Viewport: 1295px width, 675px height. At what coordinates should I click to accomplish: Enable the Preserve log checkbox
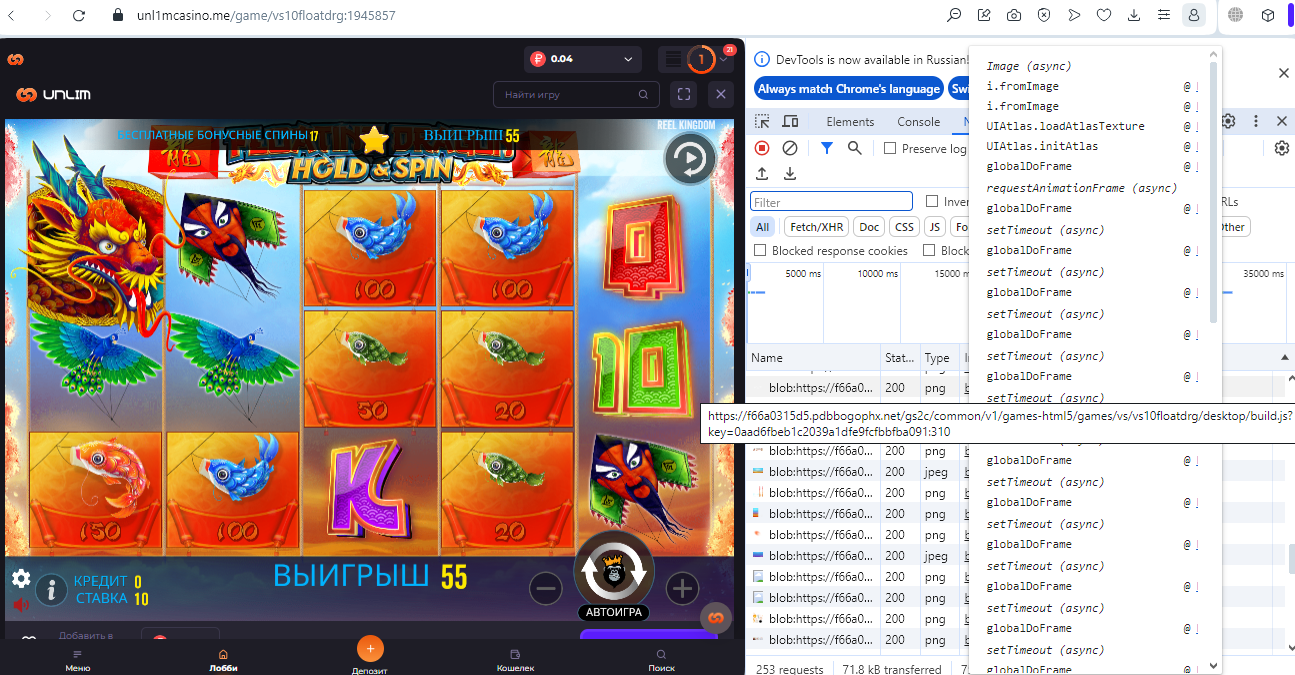click(x=890, y=148)
